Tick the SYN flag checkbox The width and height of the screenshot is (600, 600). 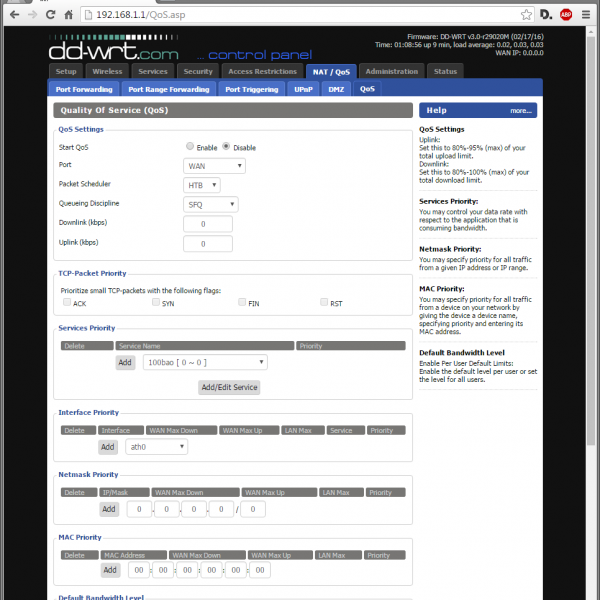click(156, 302)
